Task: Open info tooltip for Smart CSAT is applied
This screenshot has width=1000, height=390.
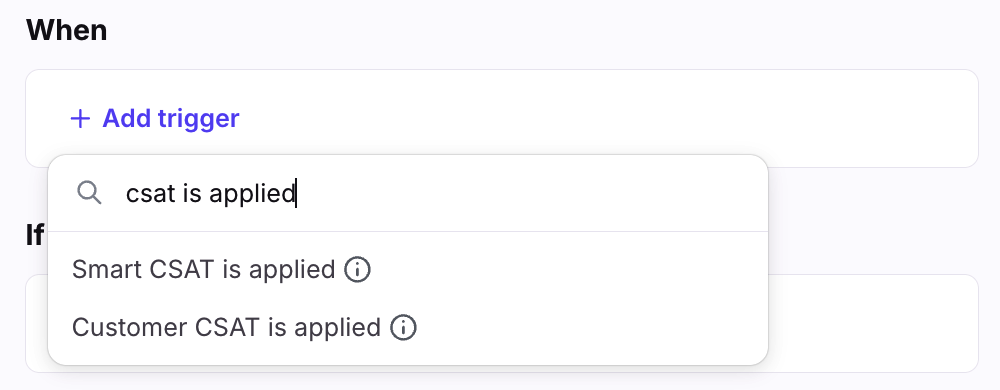Action: click(x=357, y=270)
